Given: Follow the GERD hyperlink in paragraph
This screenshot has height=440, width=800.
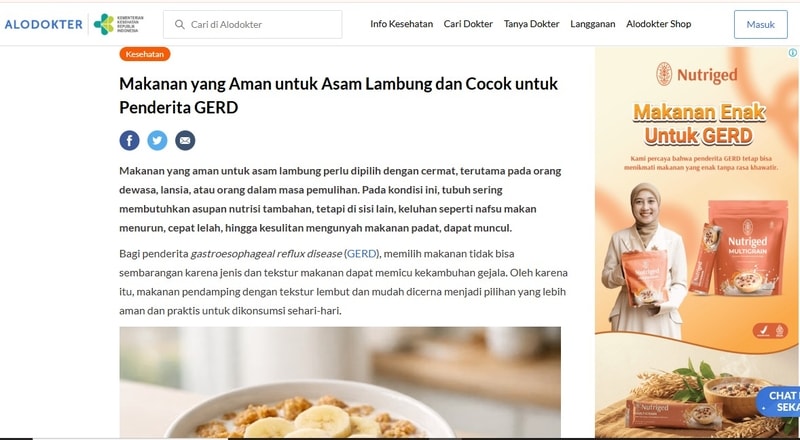Looking at the screenshot, I should tap(362, 254).
